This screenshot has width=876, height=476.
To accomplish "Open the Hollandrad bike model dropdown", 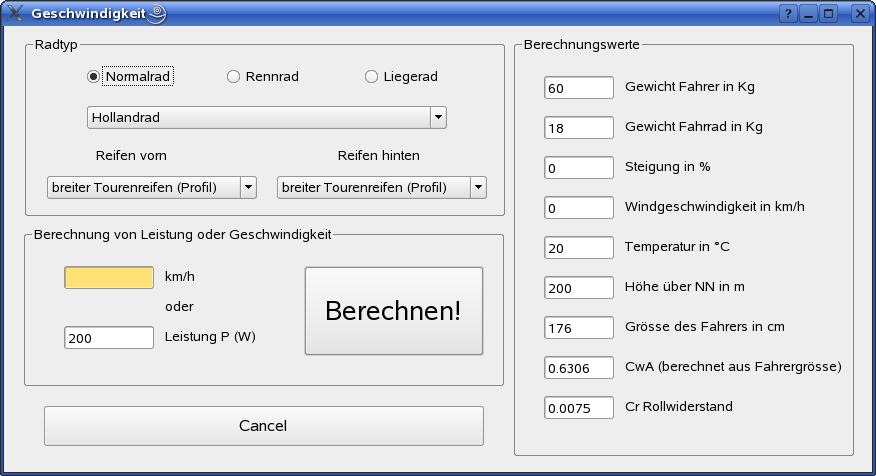I will click(x=266, y=118).
